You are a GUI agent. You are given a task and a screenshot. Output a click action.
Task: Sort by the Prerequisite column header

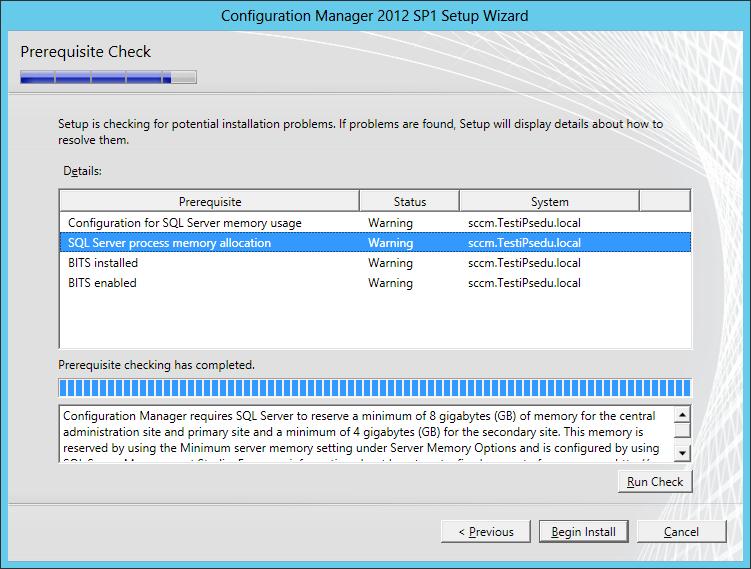pos(210,201)
